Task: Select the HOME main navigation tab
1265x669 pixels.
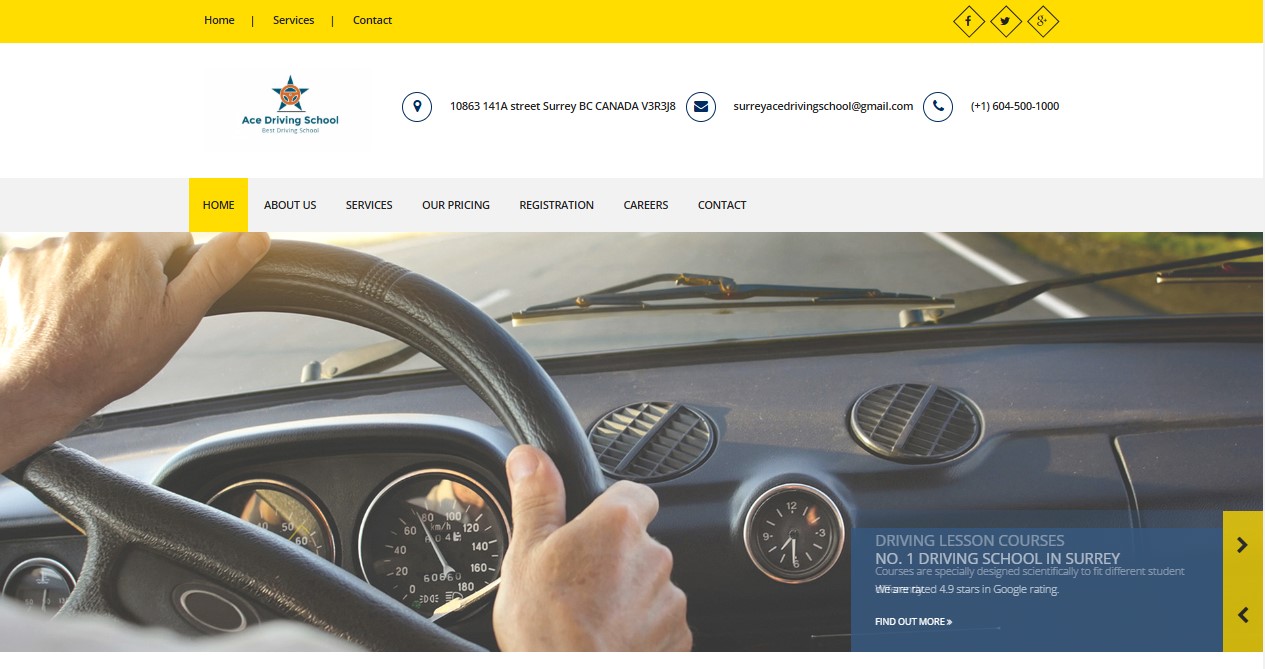Action: [x=218, y=205]
